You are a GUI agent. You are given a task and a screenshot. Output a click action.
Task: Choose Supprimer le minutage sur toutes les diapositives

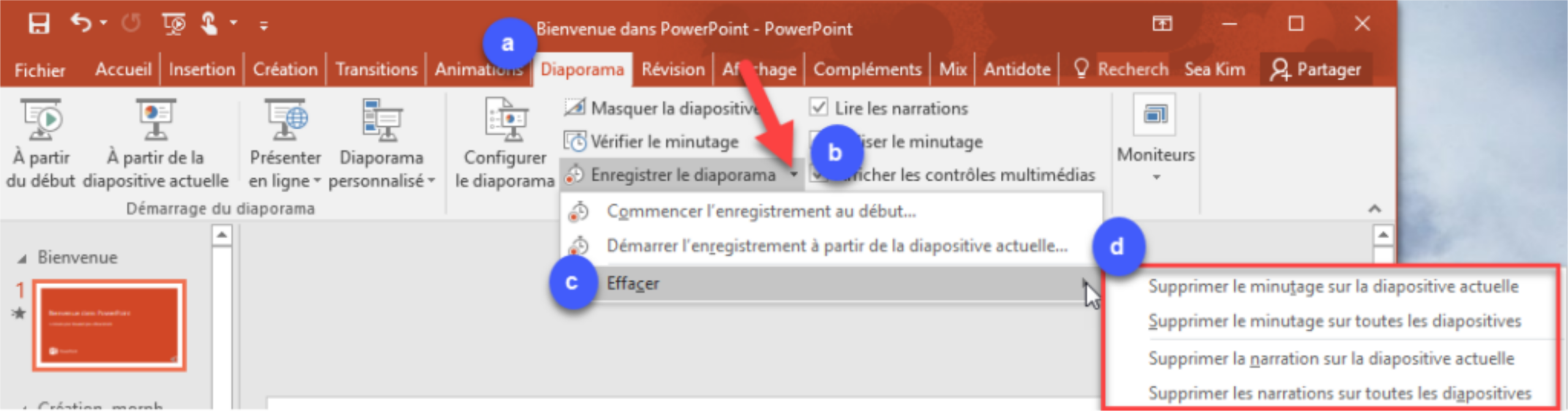(1334, 321)
